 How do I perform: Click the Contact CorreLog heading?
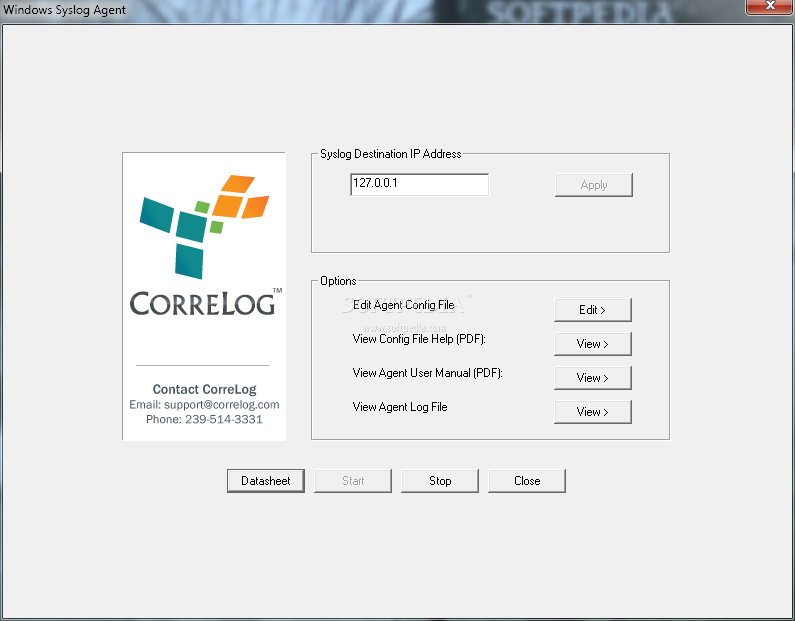(204, 389)
